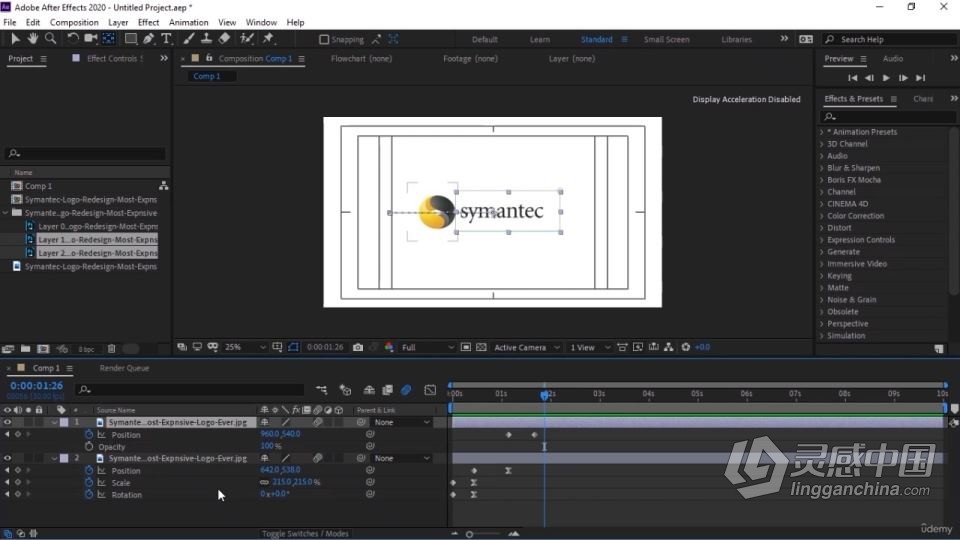Toggle keyframe diamond for layer 2 Rotation
This screenshot has height=540, width=960.
tap(18, 494)
